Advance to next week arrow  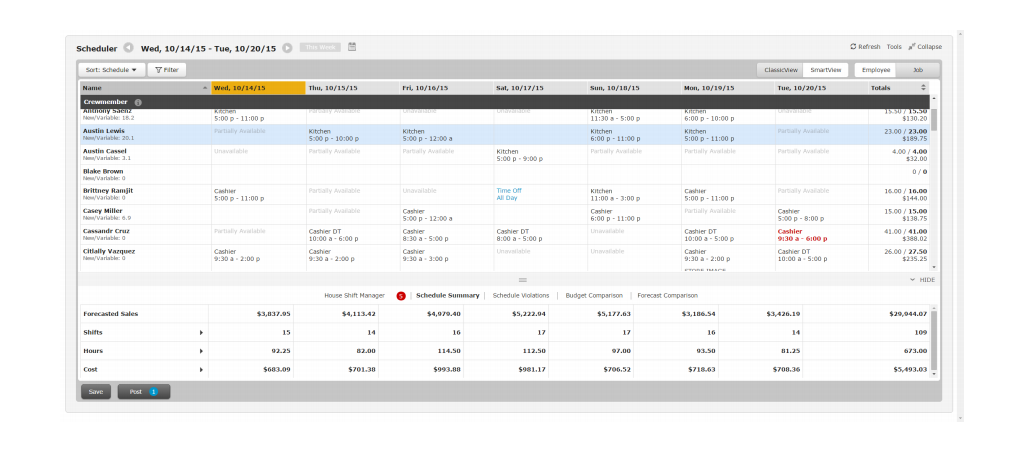288,47
